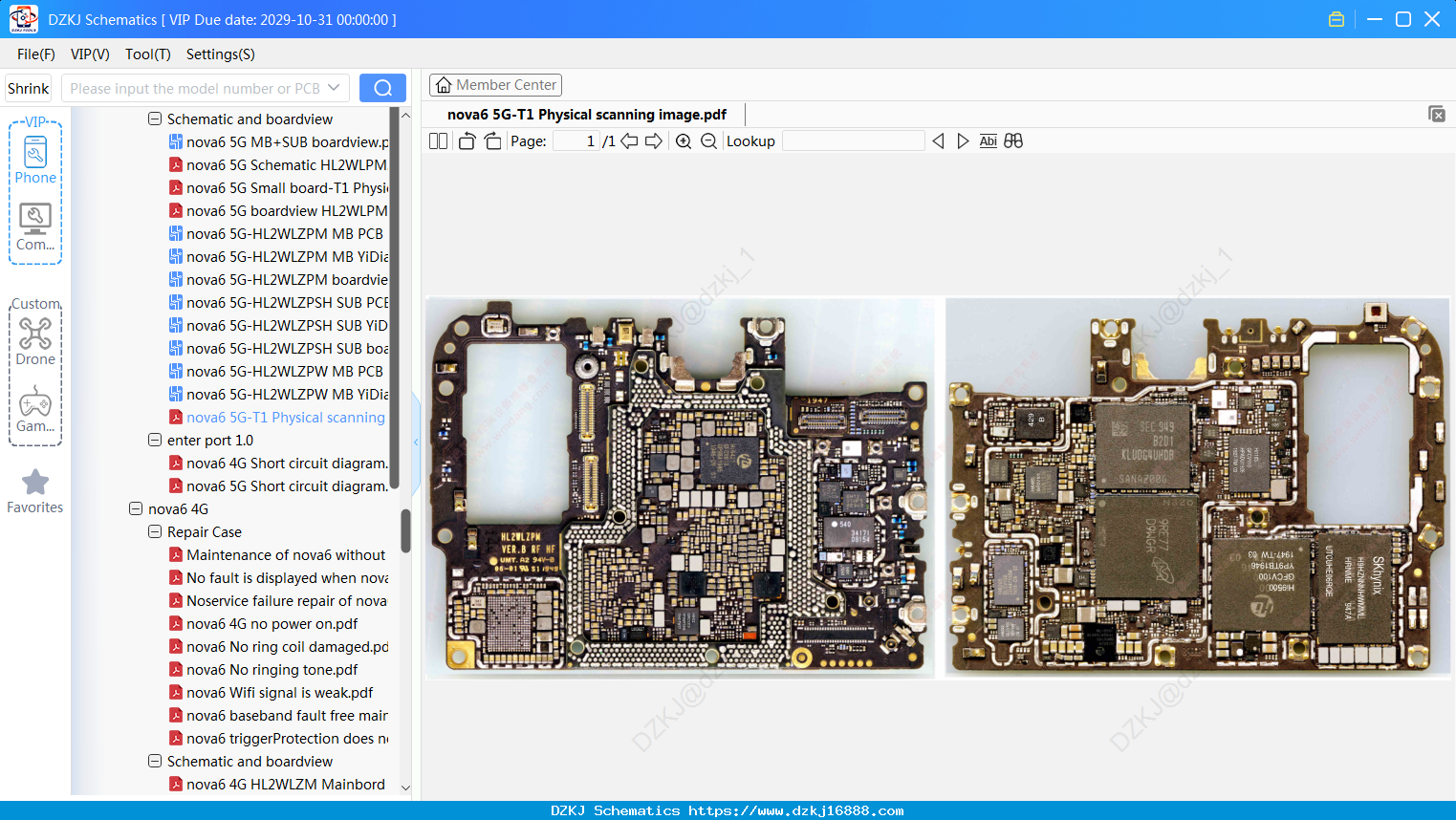1456x820 pixels.
Task: Open the Settings(S) menu
Action: point(221,54)
